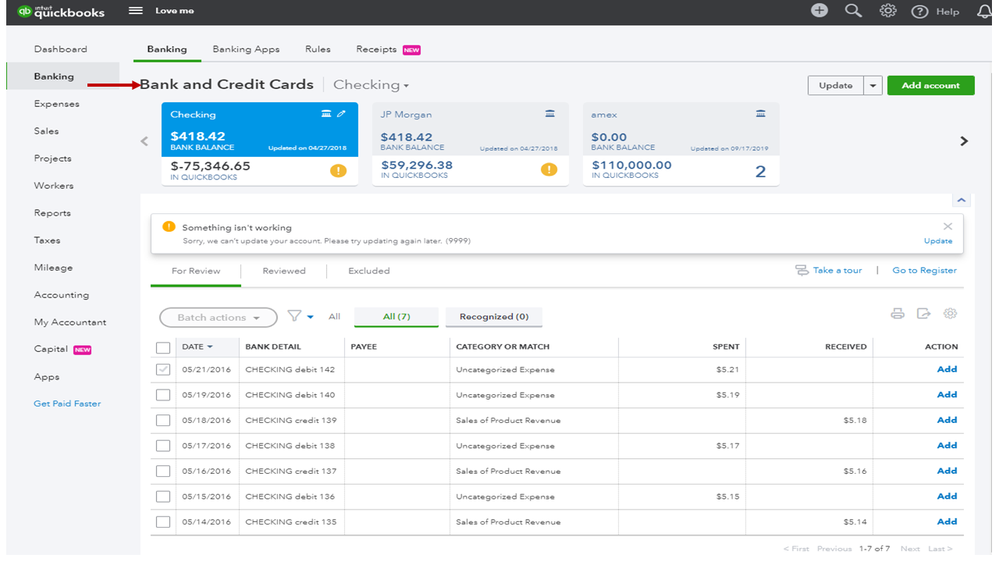
Task: Open the settings gear in top bar
Action: 887,11
